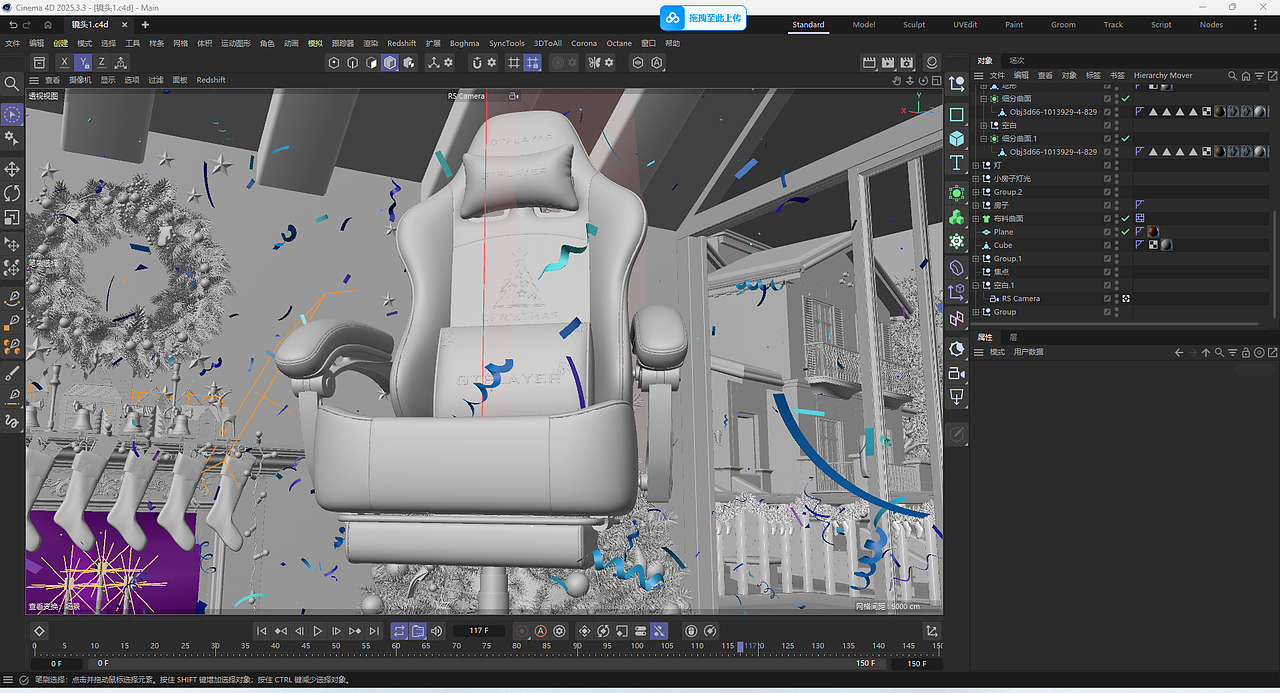The height and width of the screenshot is (693, 1280).
Task: Expand the 灯 object group
Action: coord(976,165)
